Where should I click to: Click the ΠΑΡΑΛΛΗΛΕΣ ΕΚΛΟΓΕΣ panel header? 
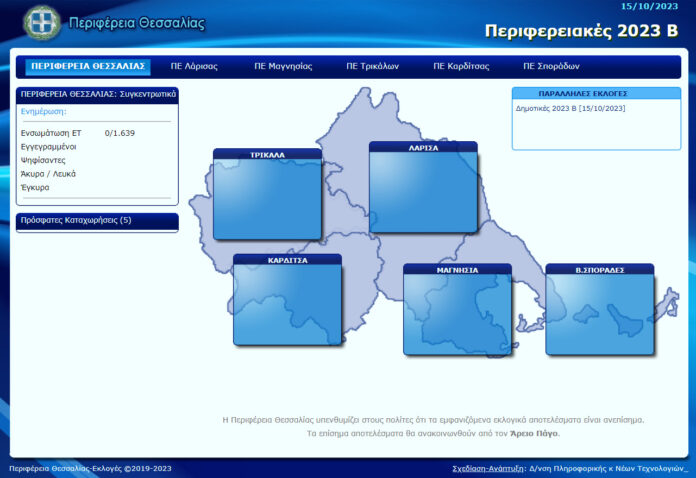596,93
